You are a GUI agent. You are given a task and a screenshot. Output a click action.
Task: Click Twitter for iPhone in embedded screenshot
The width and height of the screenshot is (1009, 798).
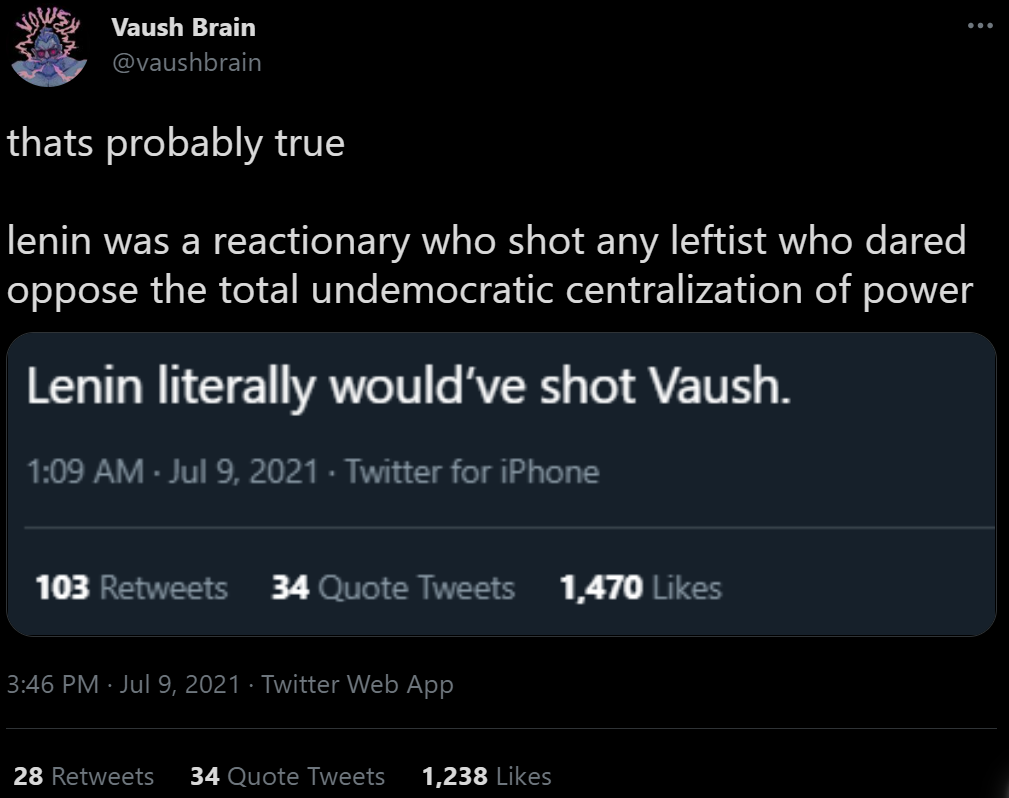[471, 471]
